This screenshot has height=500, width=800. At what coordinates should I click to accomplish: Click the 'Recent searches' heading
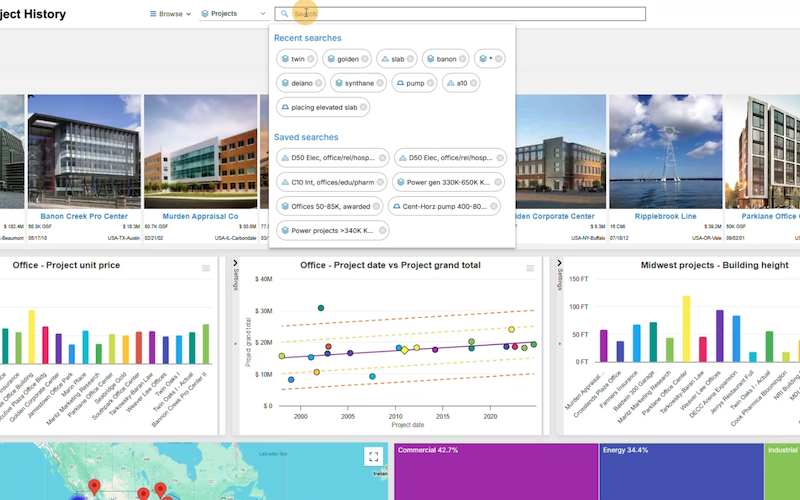click(x=308, y=38)
